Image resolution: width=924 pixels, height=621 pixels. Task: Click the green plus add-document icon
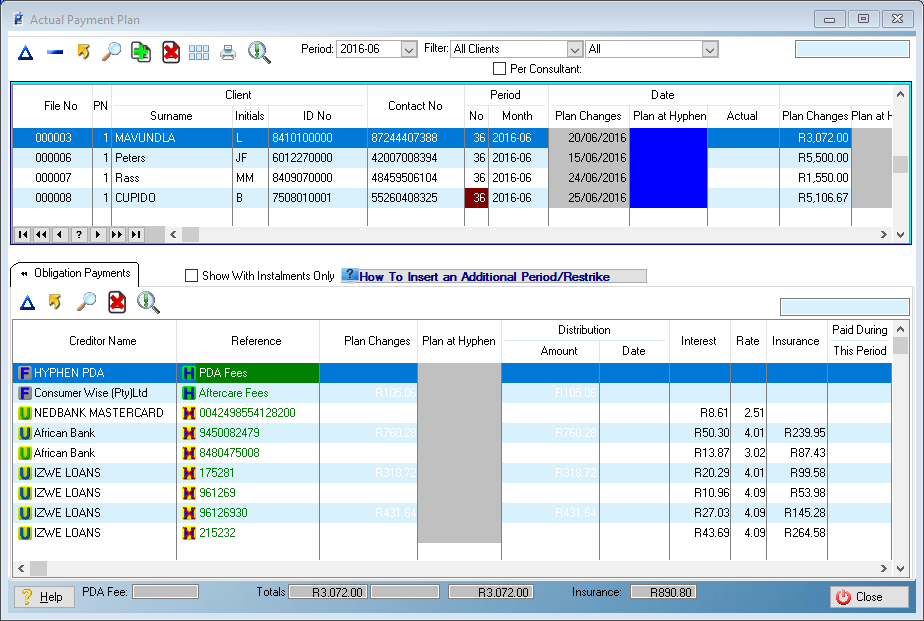tap(141, 53)
